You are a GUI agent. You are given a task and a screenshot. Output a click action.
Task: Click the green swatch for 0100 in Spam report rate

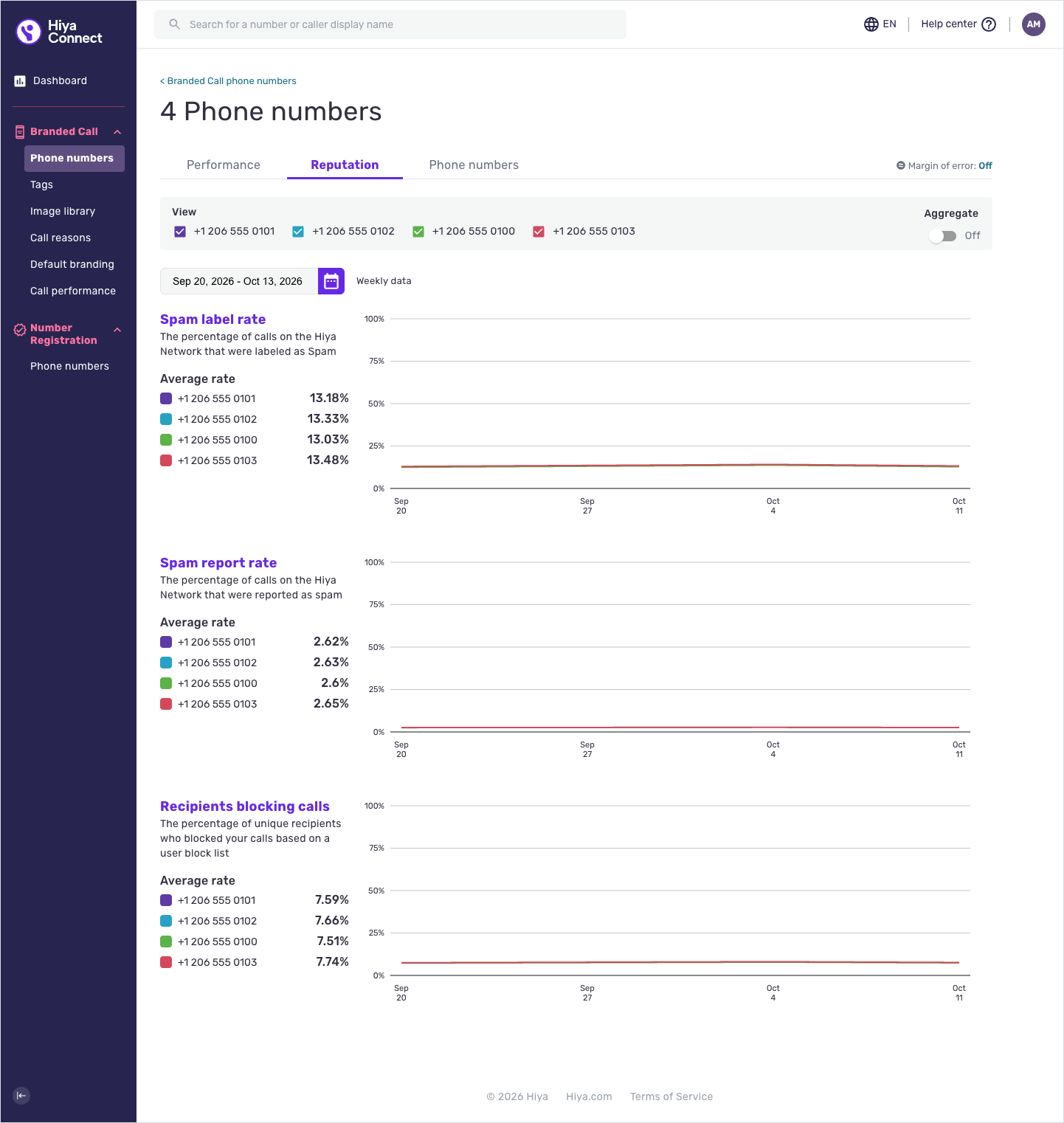(166, 683)
